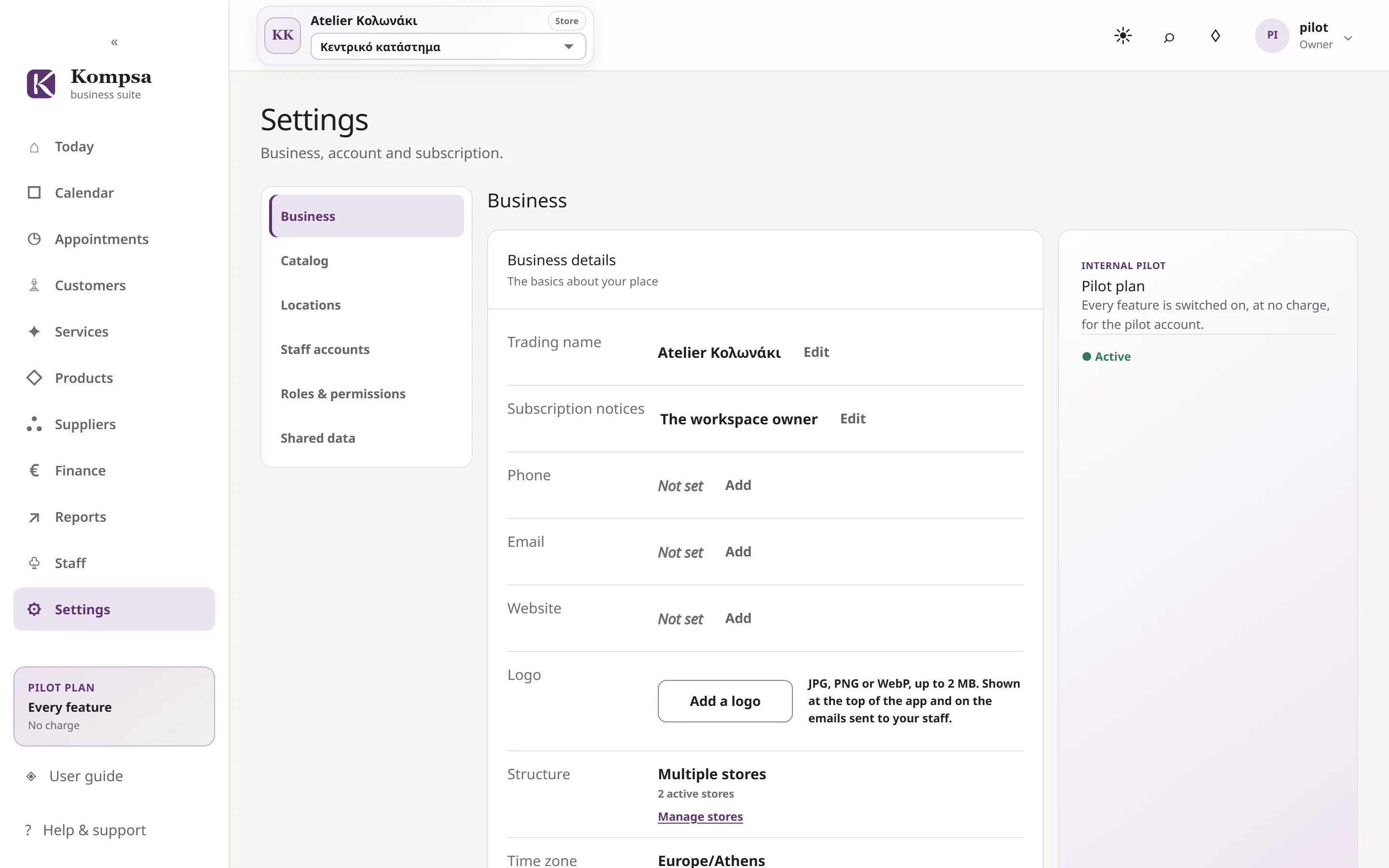Click the Services sparkle icon
The height and width of the screenshot is (868, 1389).
point(34,332)
